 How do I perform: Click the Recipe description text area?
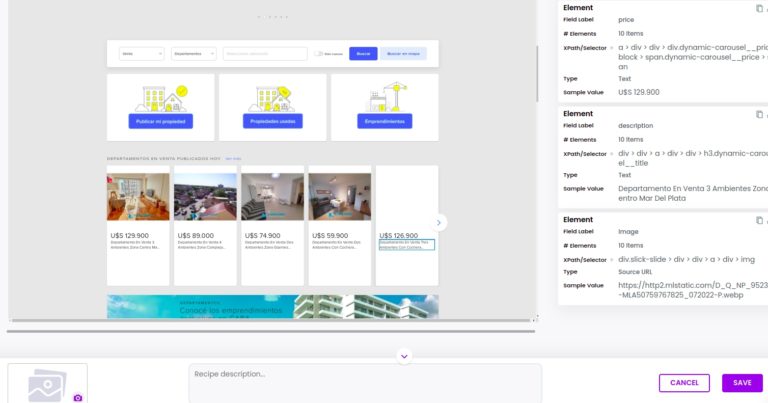365,383
